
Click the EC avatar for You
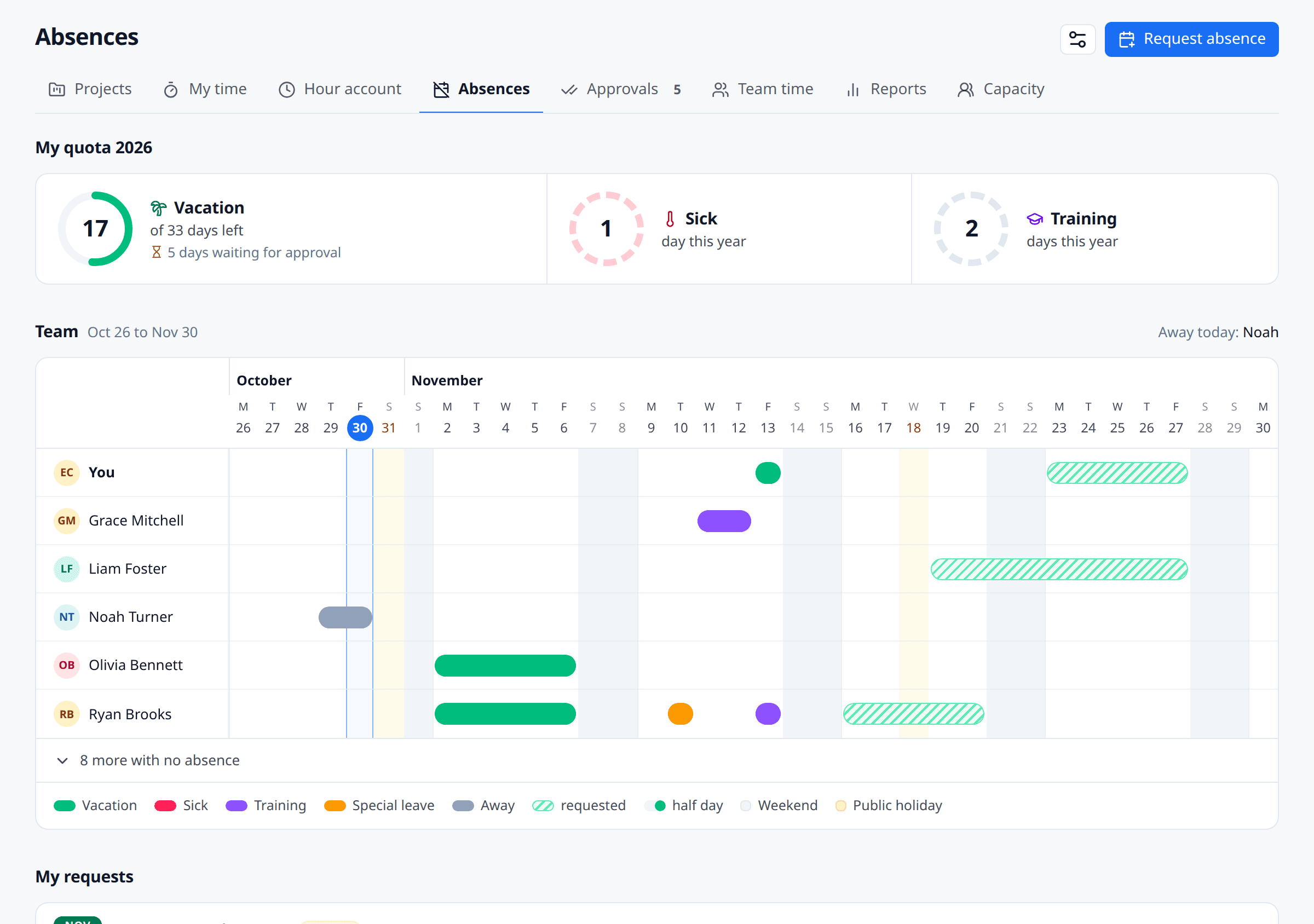coord(66,472)
